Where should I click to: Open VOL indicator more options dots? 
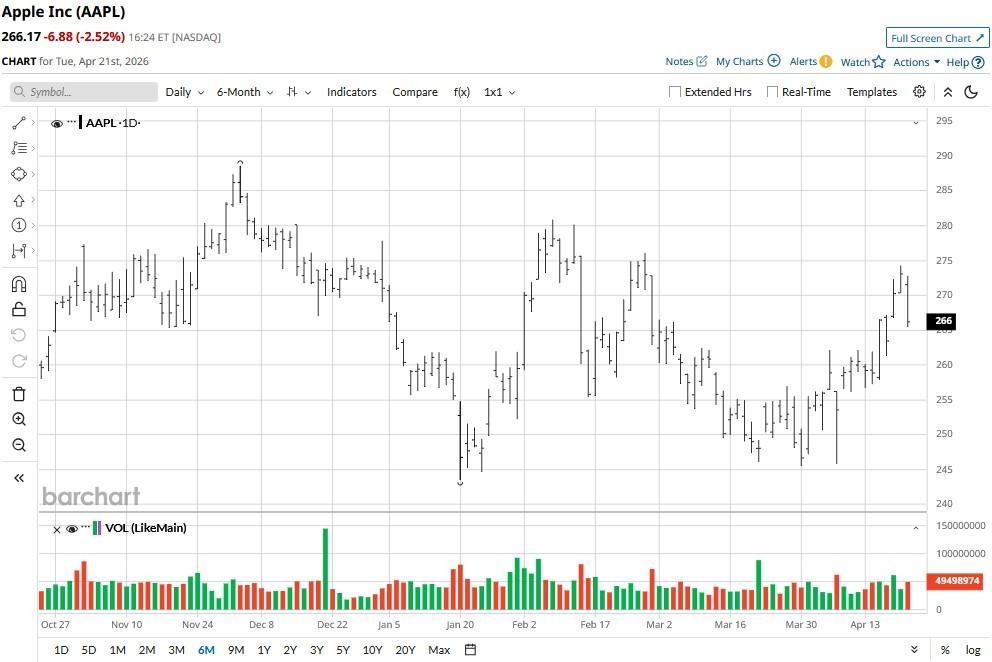tap(86, 527)
